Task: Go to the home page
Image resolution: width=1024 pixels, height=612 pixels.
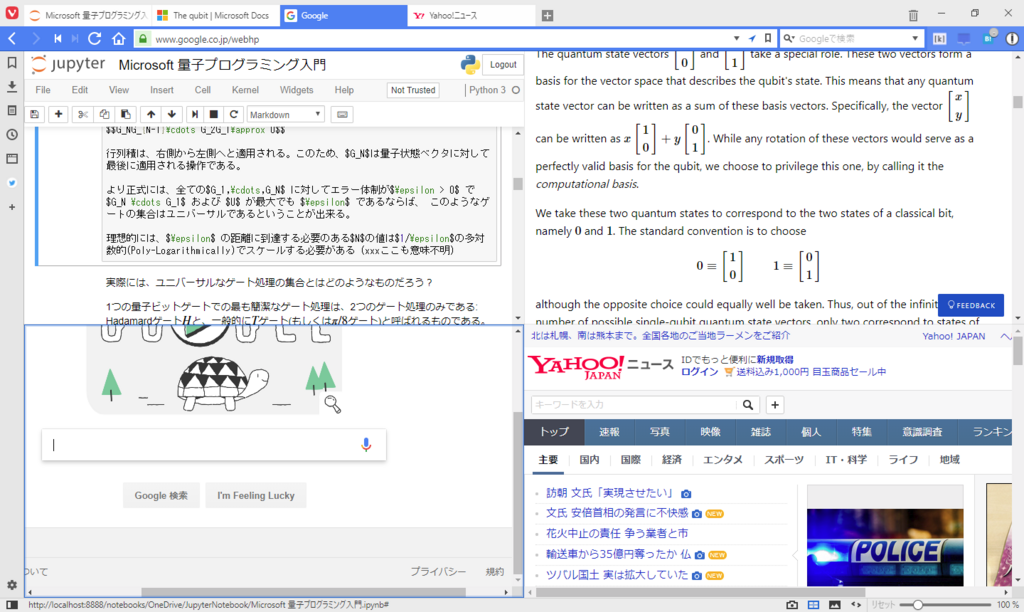Action: tap(118, 39)
